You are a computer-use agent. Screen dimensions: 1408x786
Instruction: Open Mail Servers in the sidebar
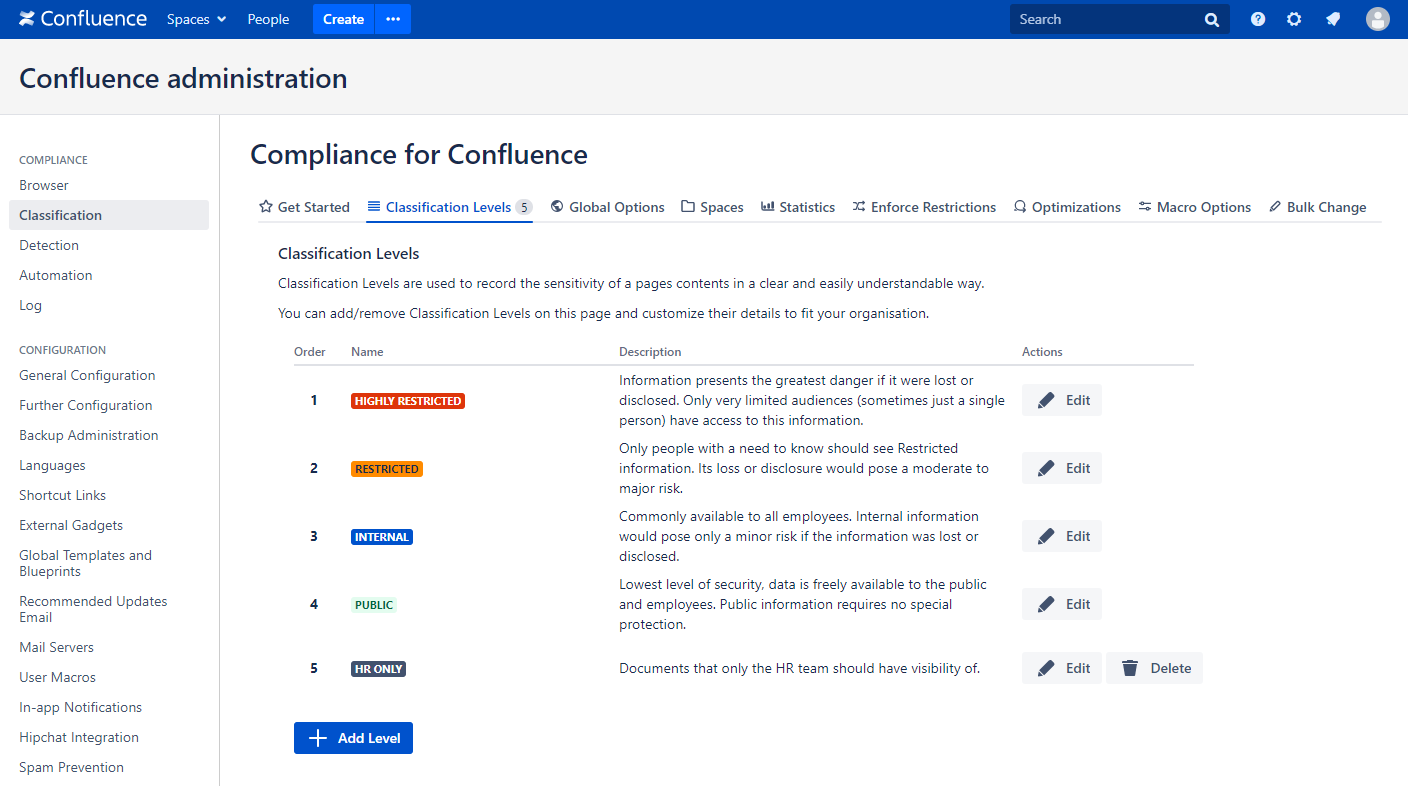pos(56,647)
